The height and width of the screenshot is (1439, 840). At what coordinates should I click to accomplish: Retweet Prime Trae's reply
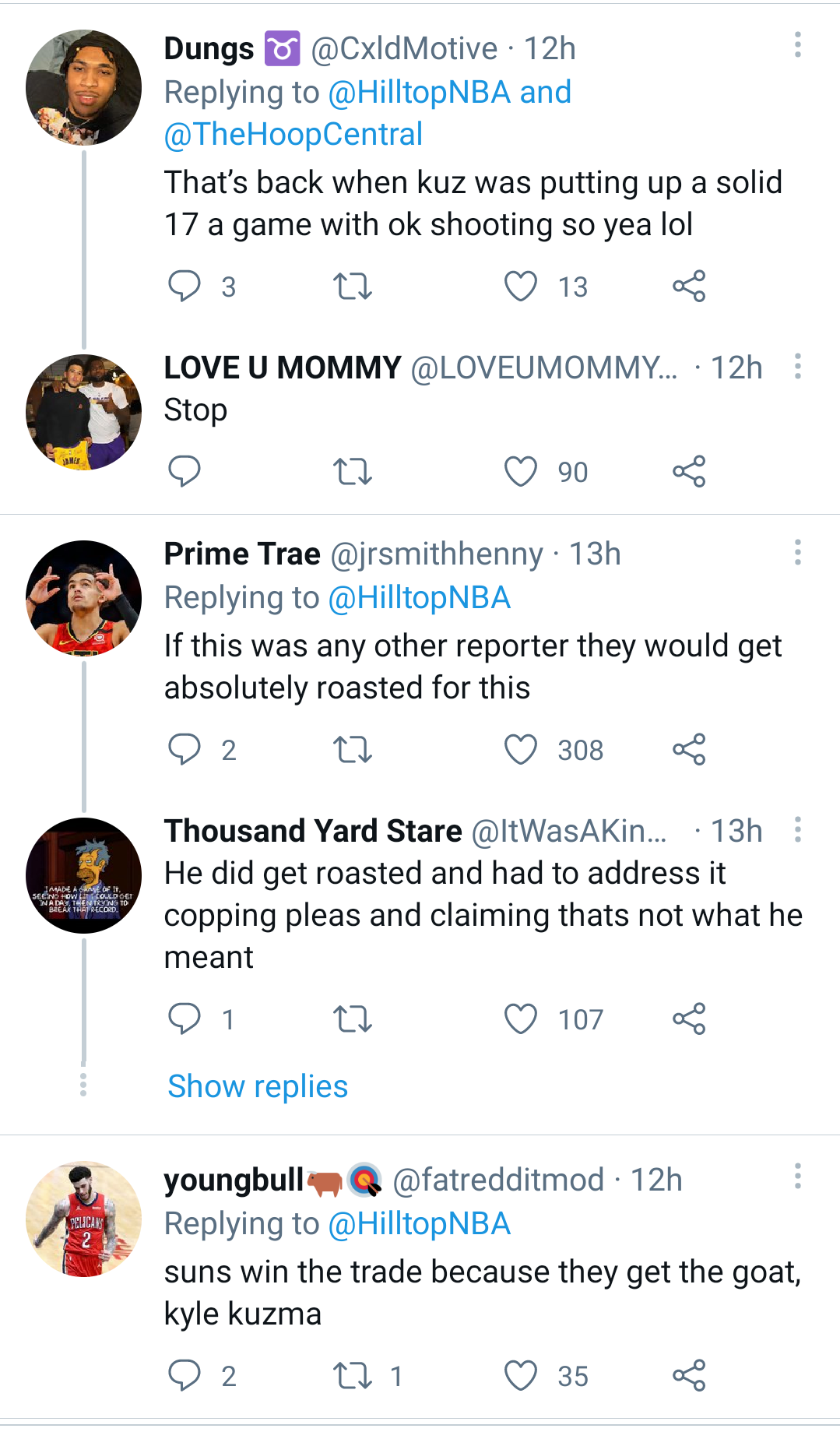point(355,750)
